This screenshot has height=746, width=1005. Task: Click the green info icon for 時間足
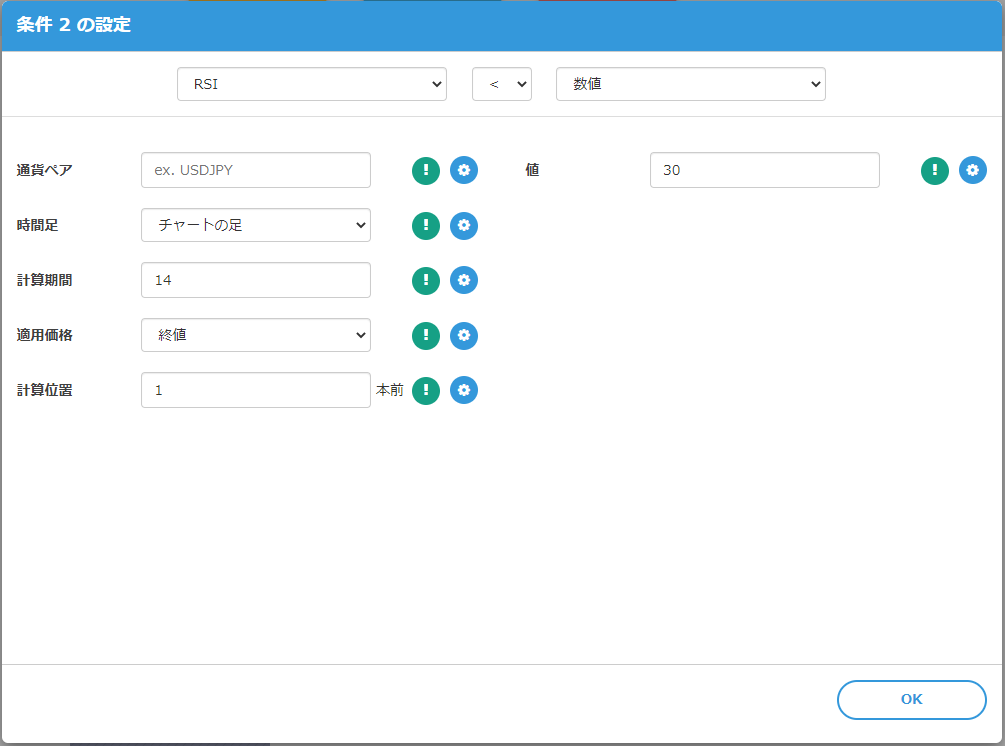pyautogui.click(x=426, y=226)
